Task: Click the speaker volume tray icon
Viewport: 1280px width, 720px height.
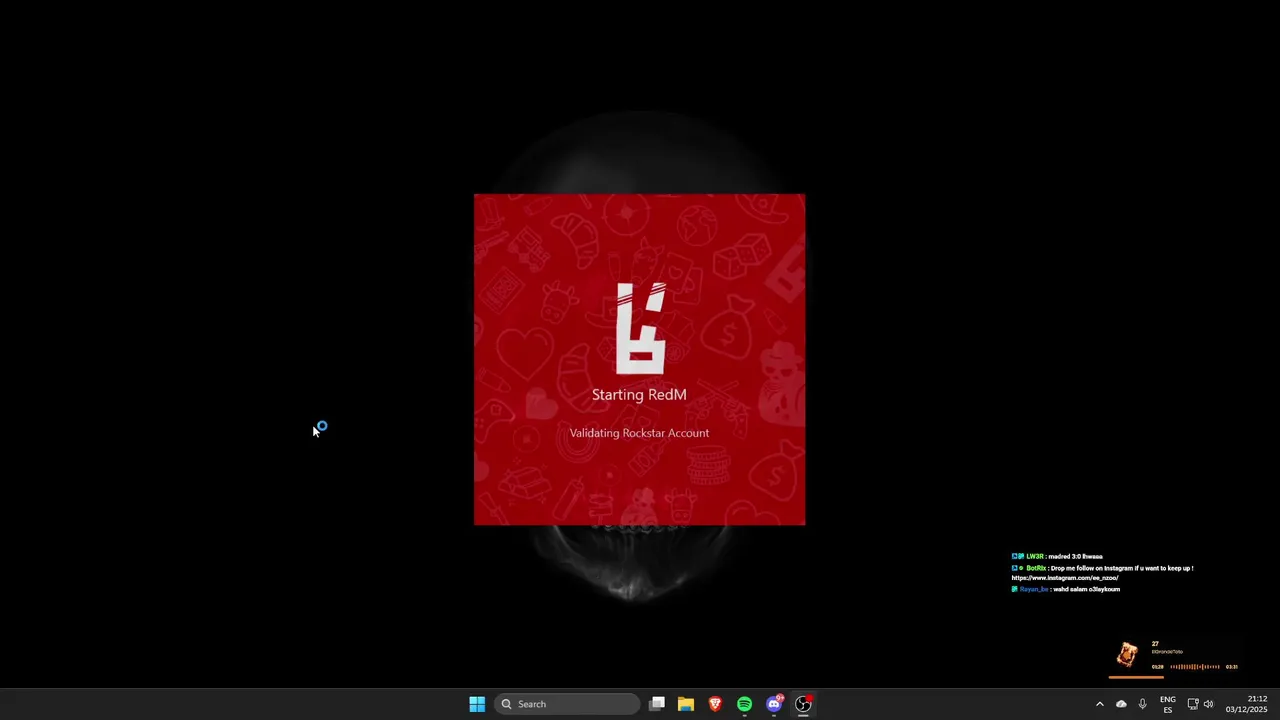Action: coord(1208,704)
